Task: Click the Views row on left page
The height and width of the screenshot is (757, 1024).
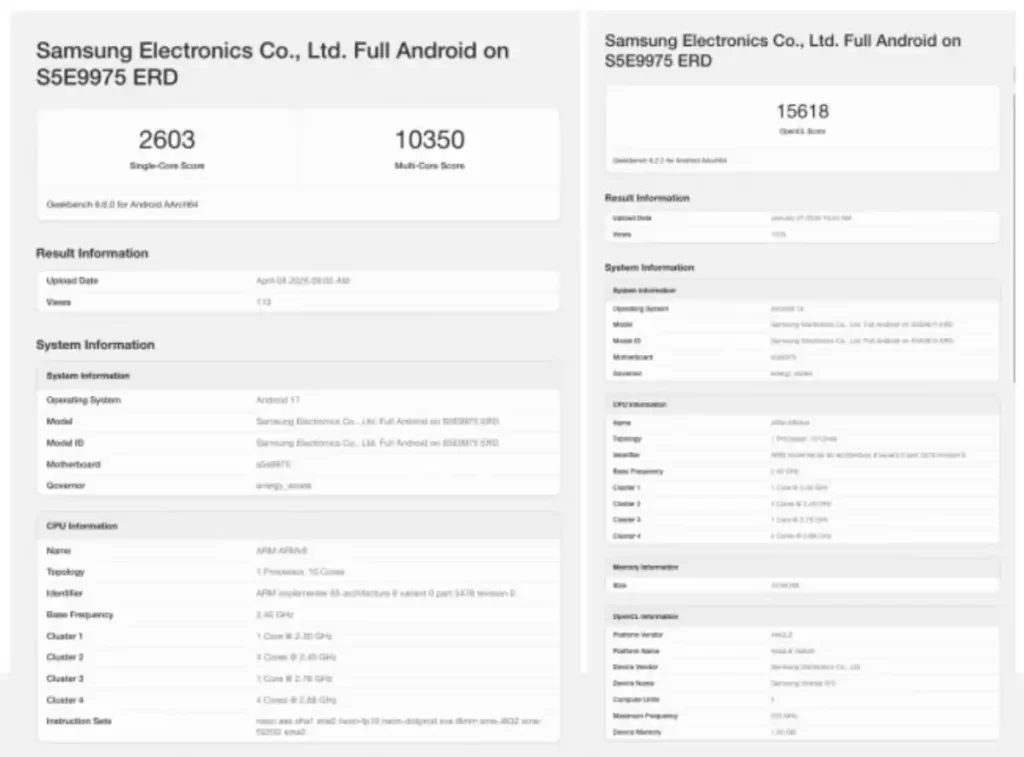Action: click(x=298, y=302)
